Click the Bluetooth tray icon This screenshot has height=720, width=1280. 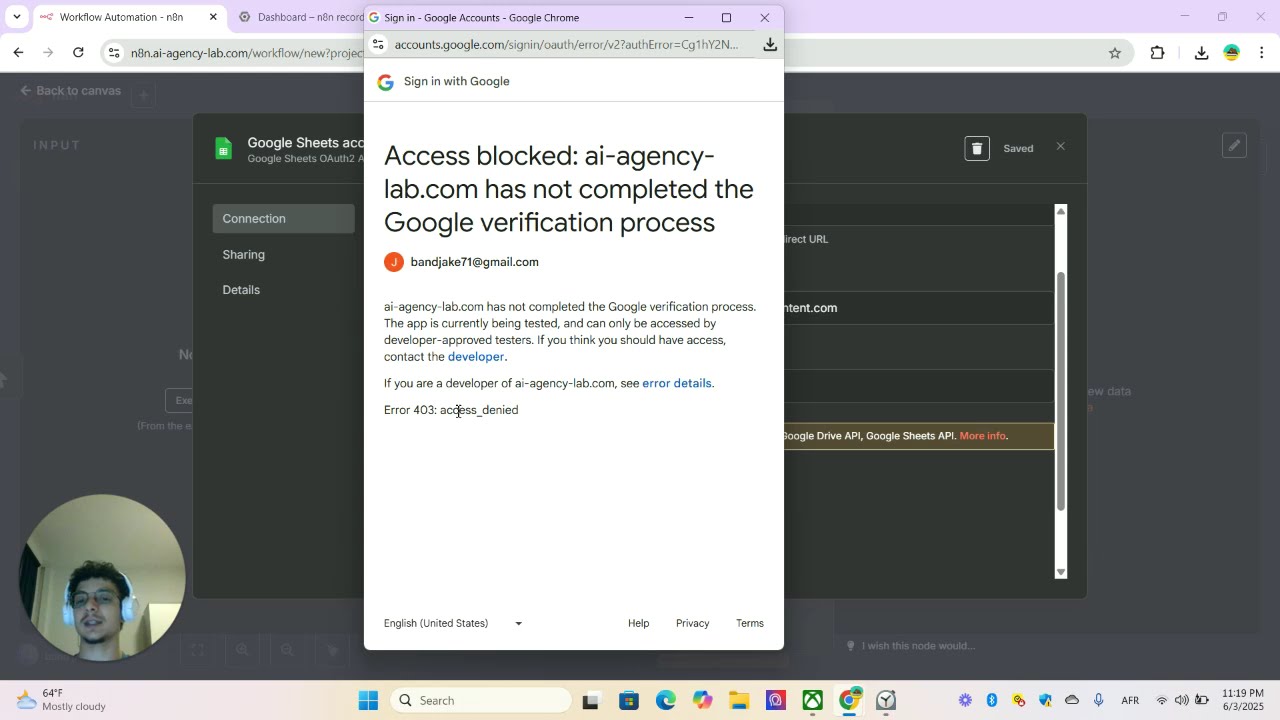click(992, 700)
